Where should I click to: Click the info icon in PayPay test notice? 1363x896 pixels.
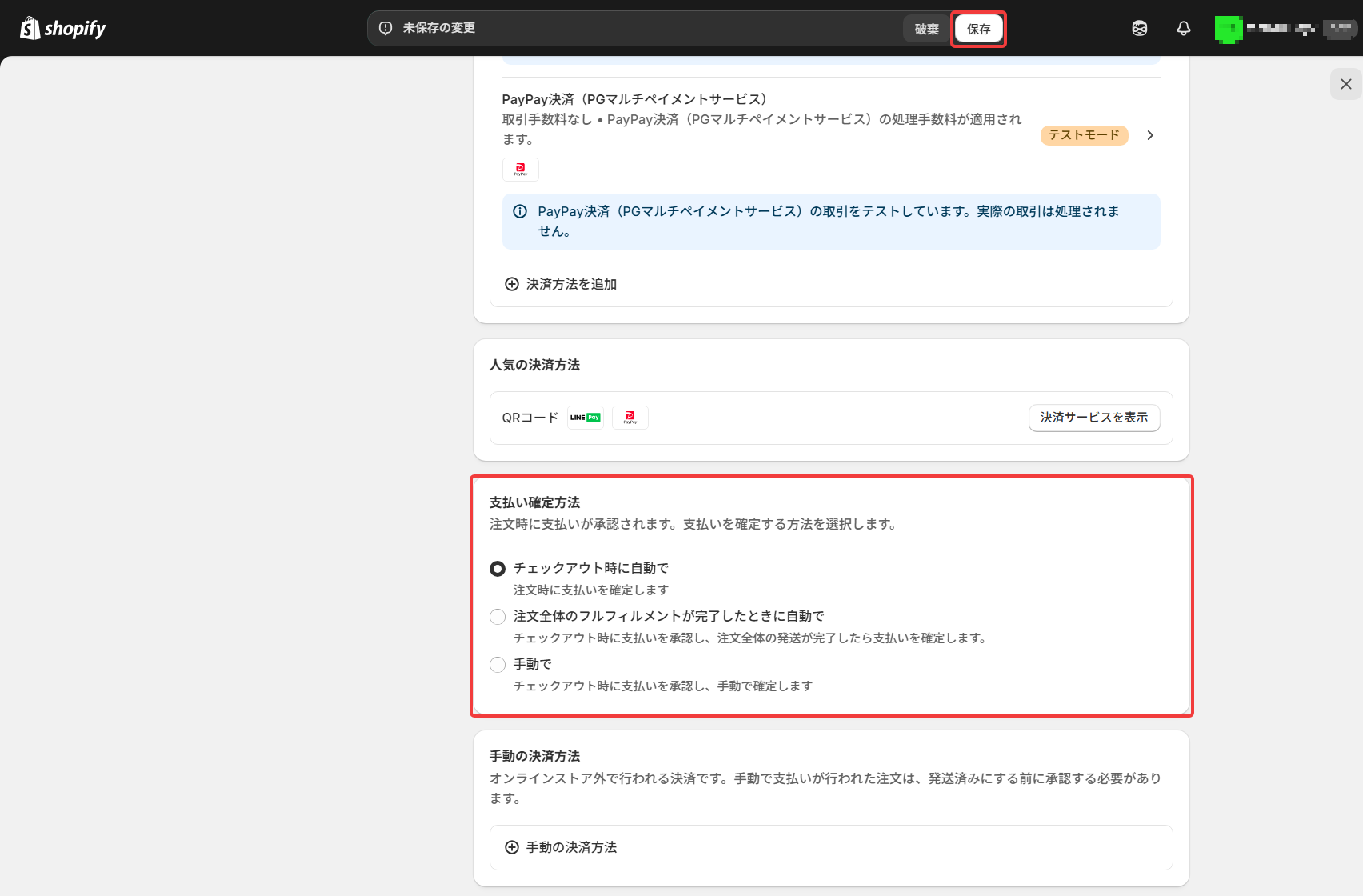[520, 211]
